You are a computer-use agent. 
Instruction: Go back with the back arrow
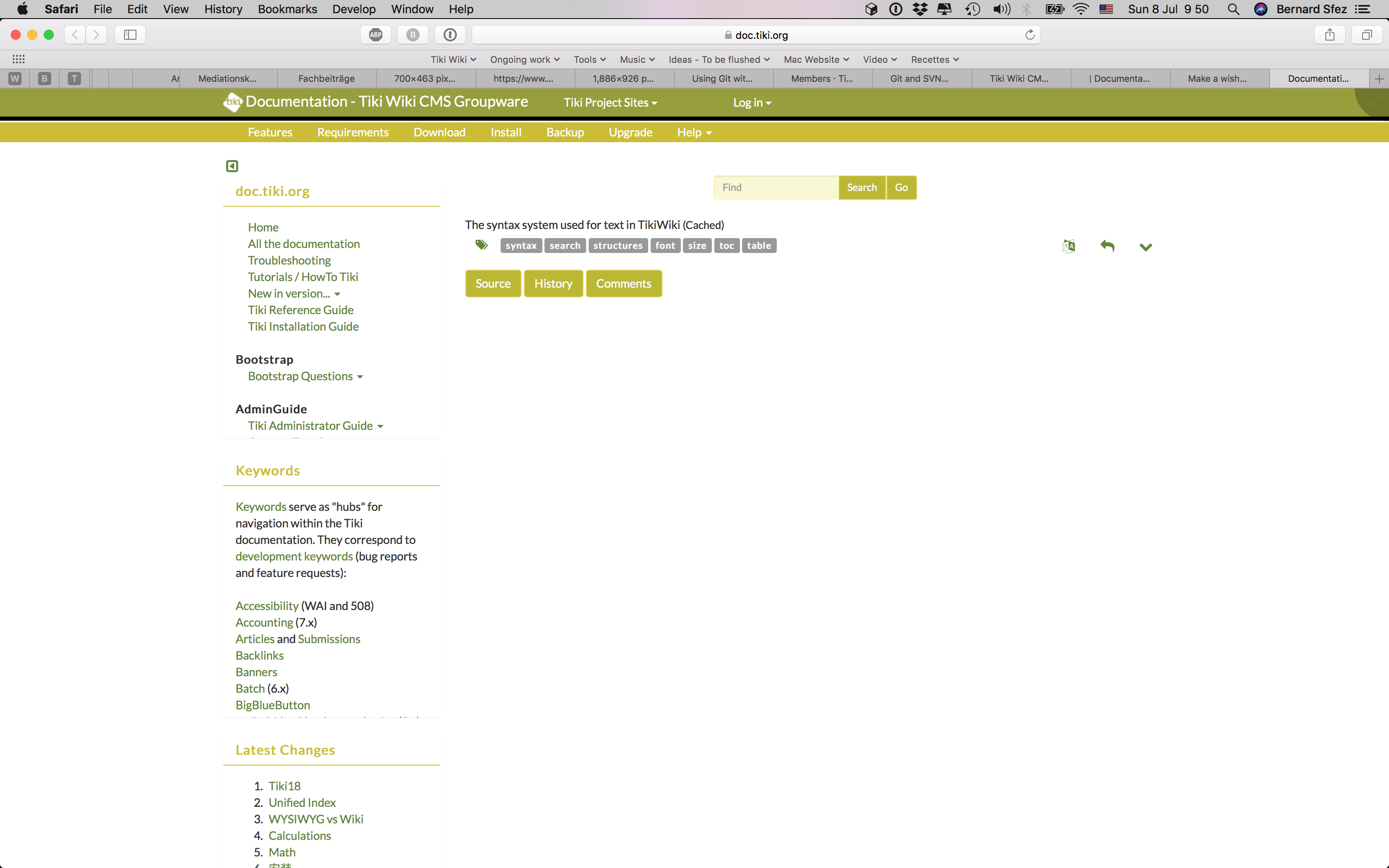[x=75, y=35]
